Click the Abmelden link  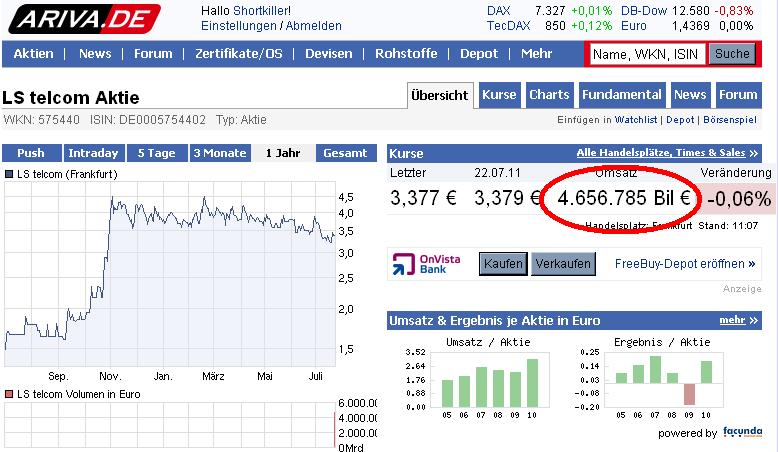coord(314,26)
